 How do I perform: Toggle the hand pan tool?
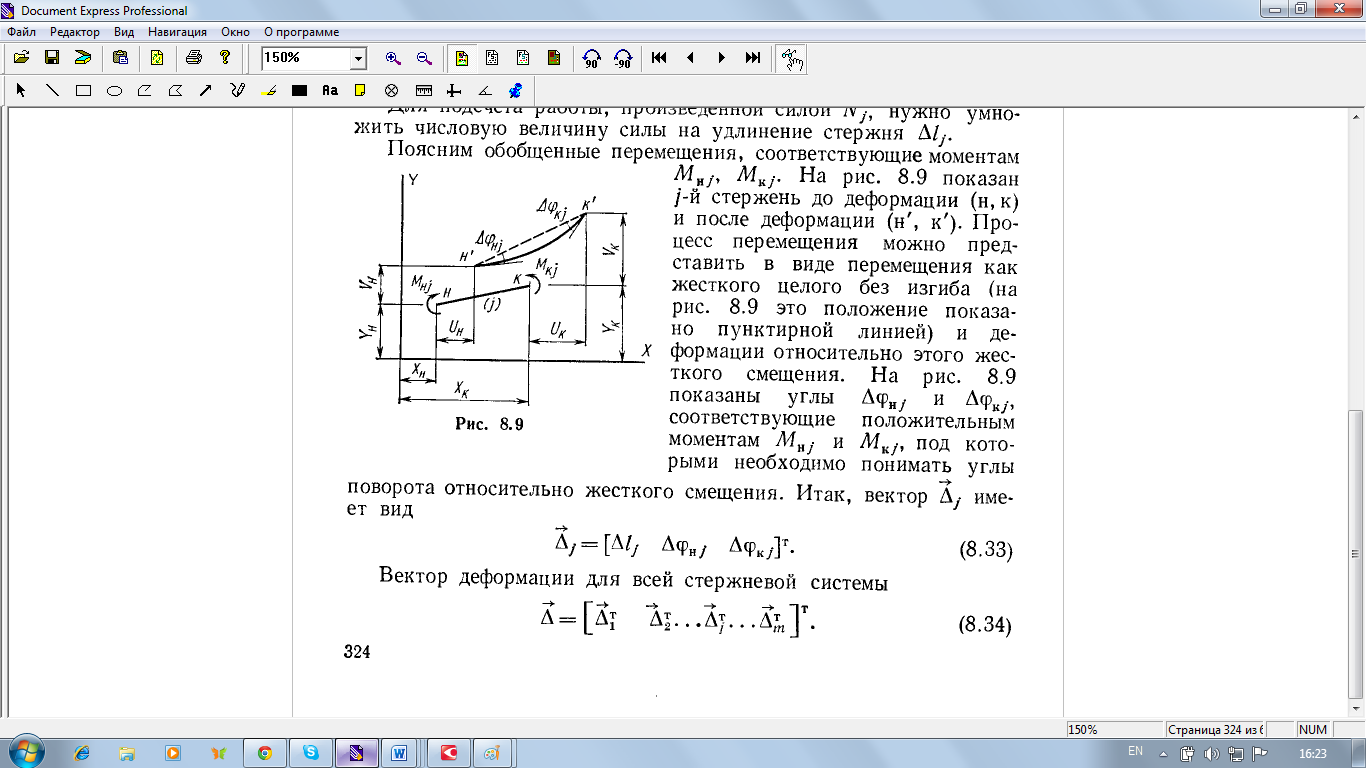pos(791,59)
